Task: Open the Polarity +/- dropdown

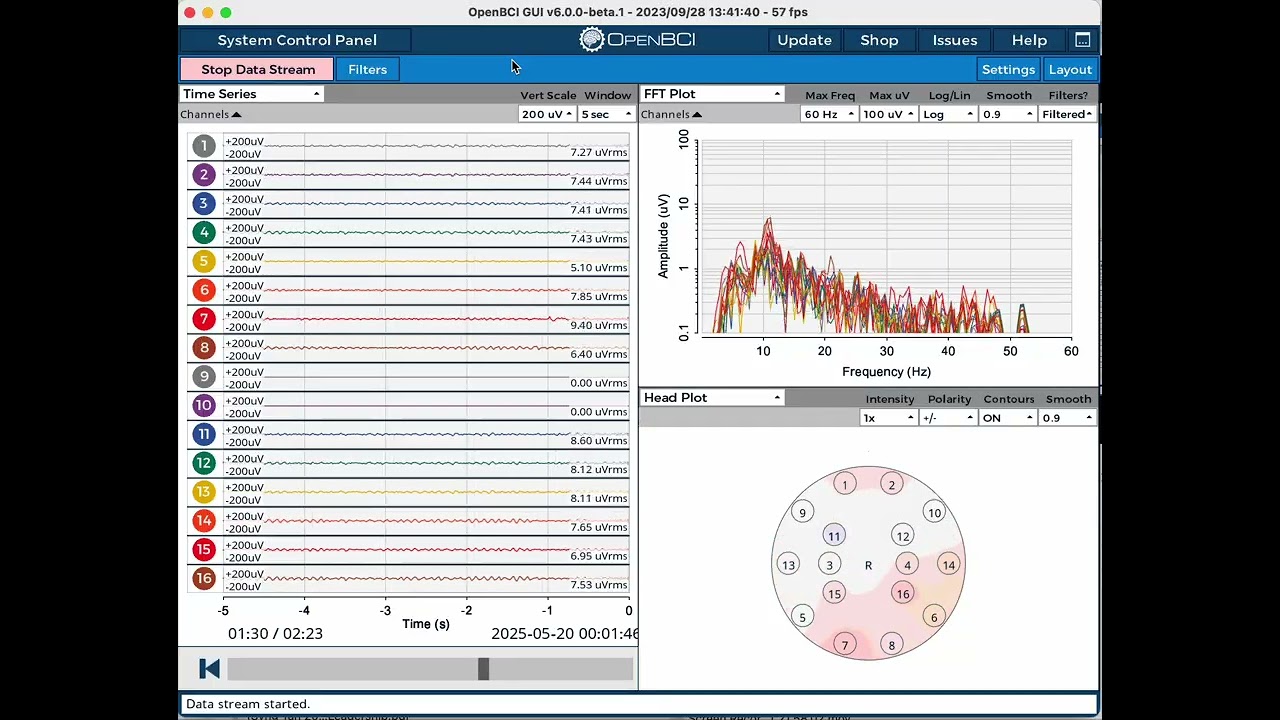Action: [x=948, y=418]
